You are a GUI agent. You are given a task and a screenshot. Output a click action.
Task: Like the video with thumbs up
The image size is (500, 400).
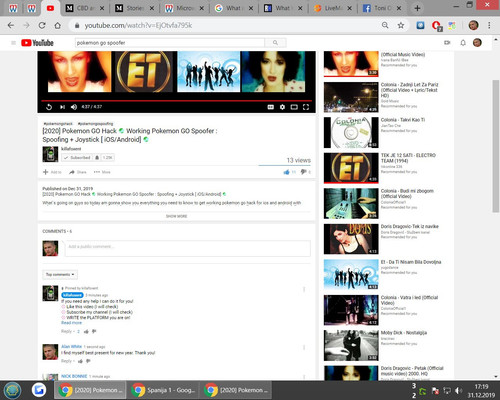coord(286,172)
